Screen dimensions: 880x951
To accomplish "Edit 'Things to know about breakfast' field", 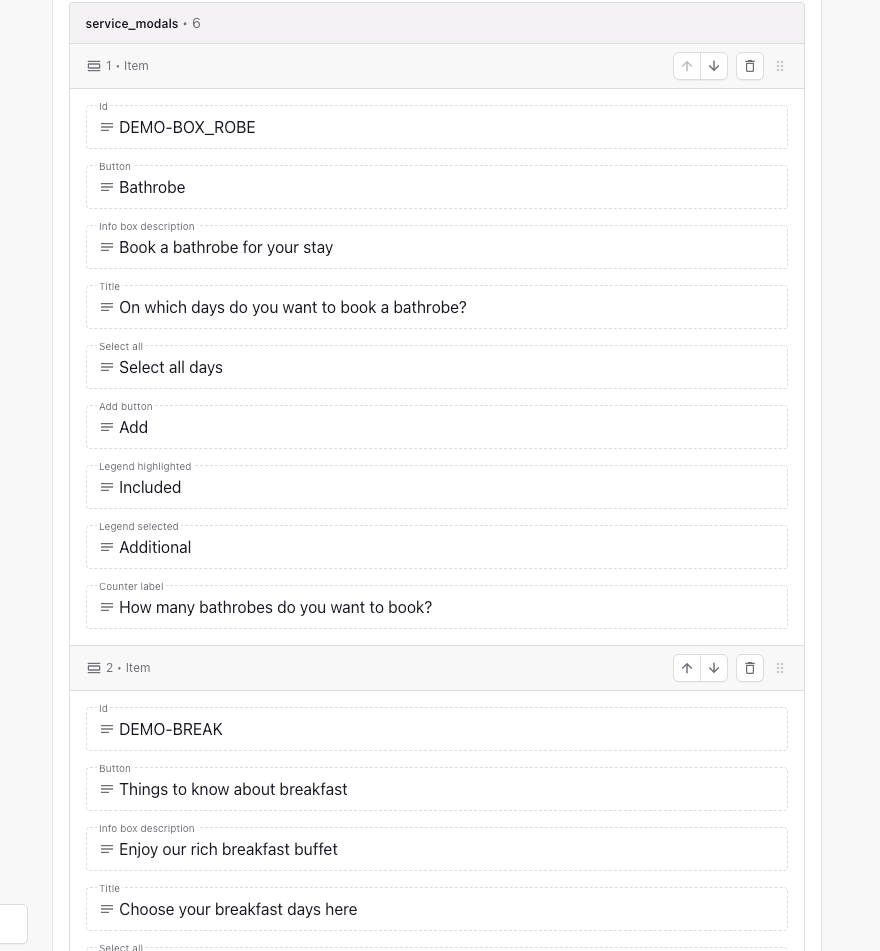I will pyautogui.click(x=437, y=790).
